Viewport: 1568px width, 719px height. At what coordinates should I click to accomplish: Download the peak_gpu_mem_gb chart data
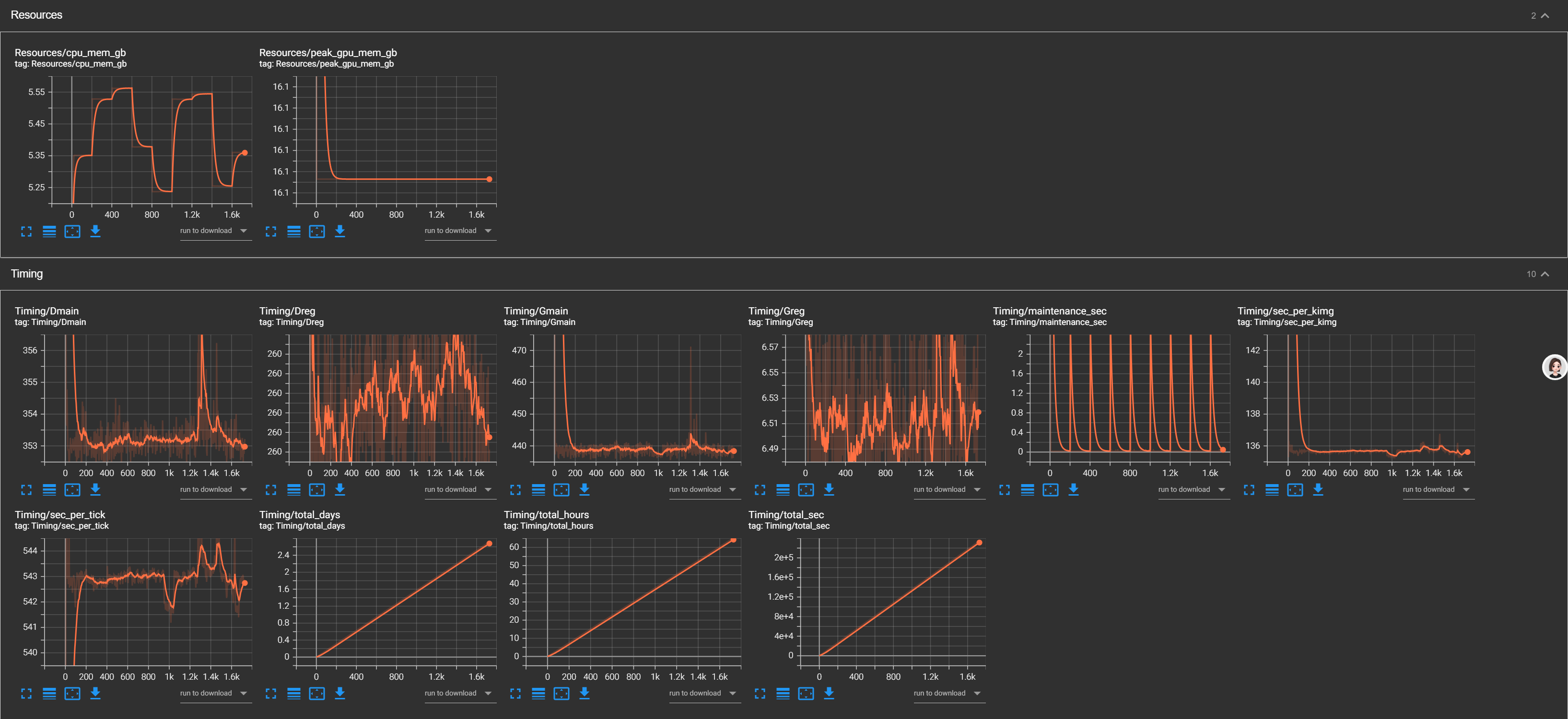pos(340,231)
